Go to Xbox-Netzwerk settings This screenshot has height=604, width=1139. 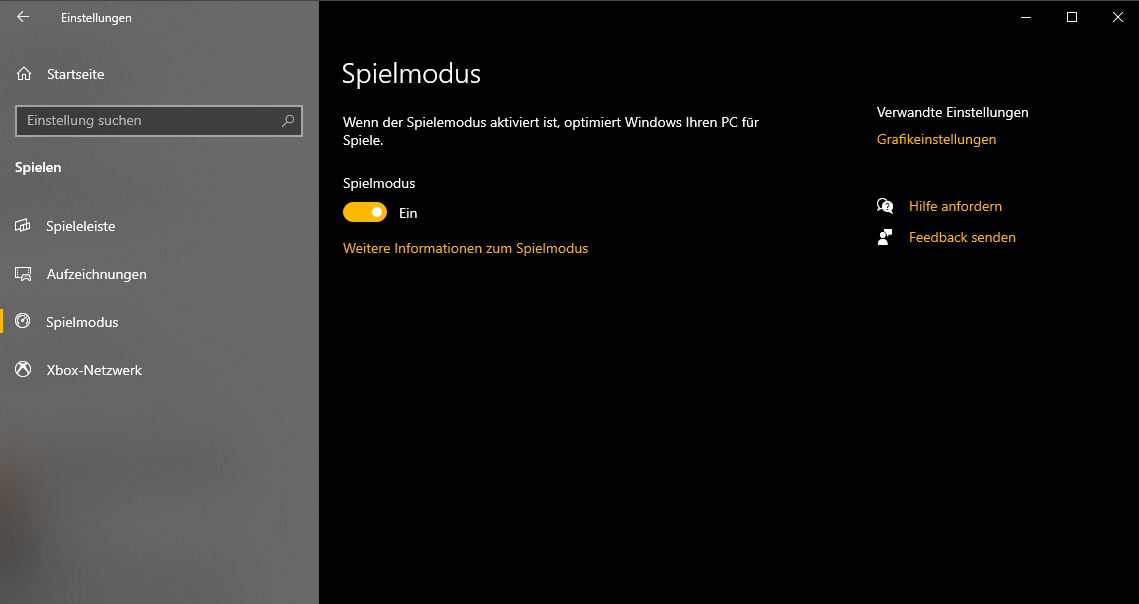(94, 370)
